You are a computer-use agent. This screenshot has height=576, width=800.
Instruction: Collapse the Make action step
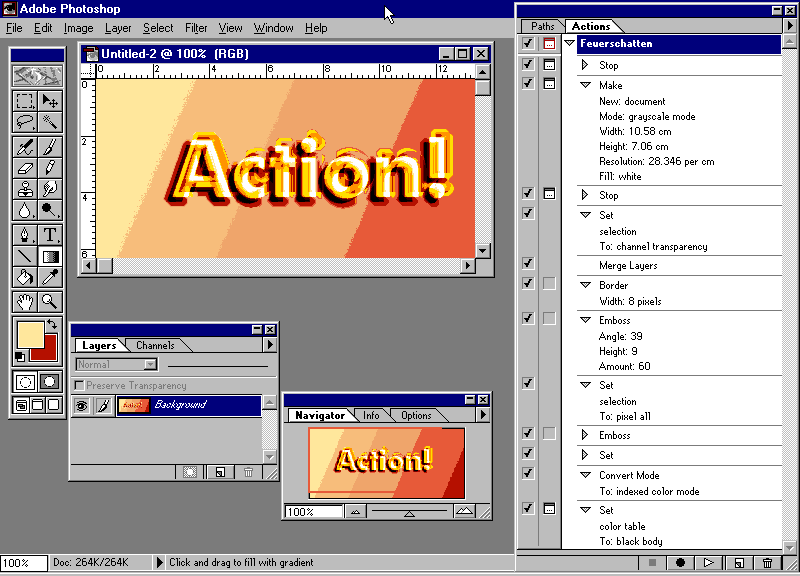(x=585, y=85)
